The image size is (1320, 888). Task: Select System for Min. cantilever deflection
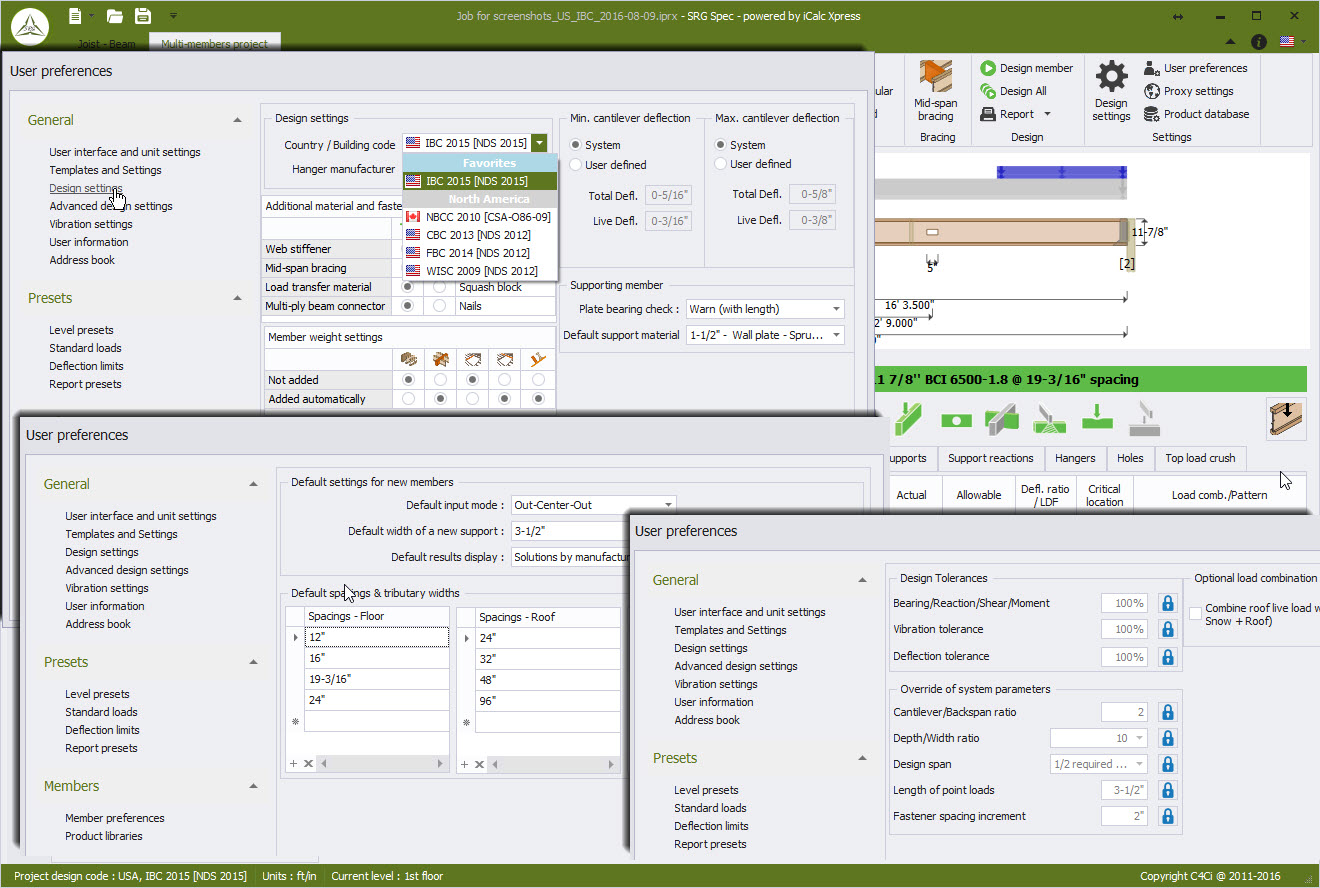(575, 145)
